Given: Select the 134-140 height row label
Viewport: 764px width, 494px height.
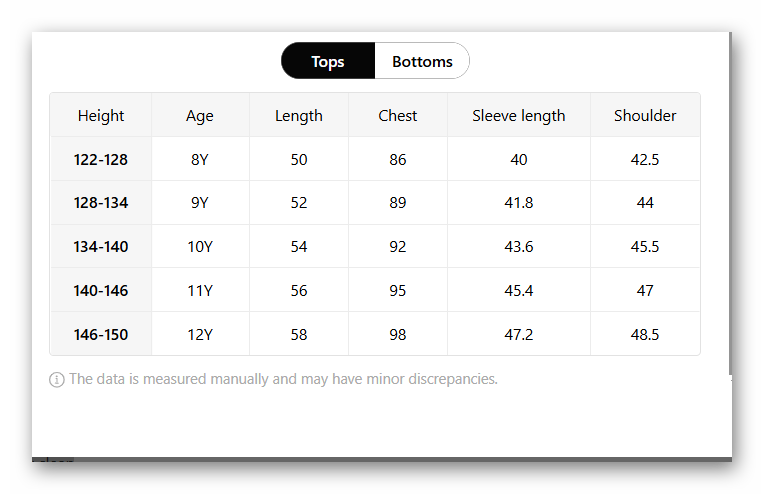Looking at the screenshot, I should point(101,247).
